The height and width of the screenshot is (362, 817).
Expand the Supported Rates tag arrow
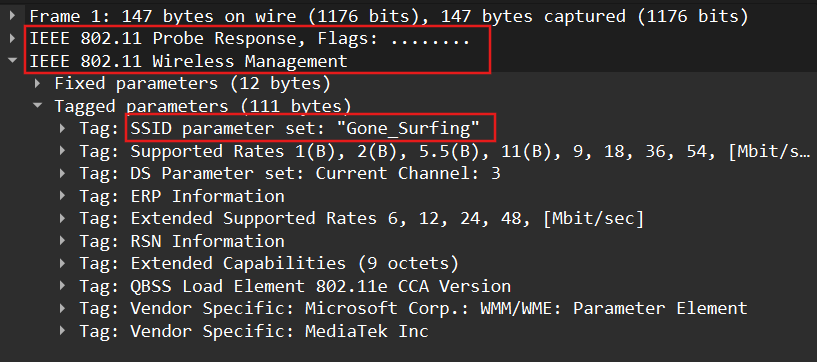tap(63, 151)
